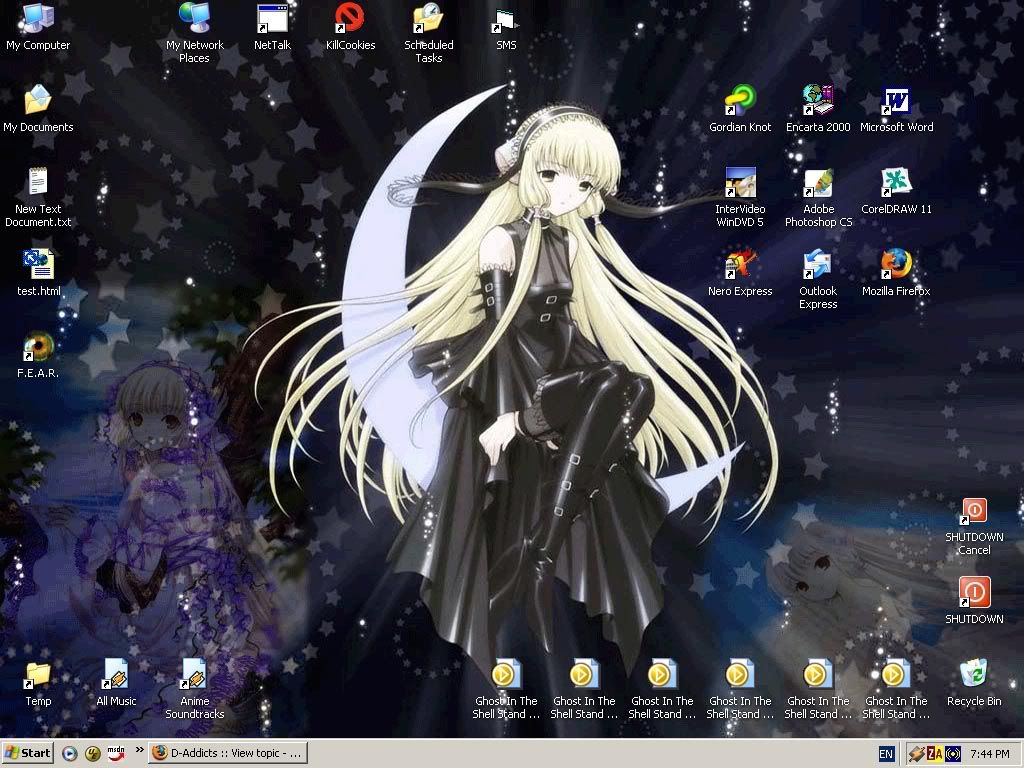This screenshot has height=768, width=1024.
Task: Open the Recycle Bin
Action: pyautogui.click(x=974, y=683)
